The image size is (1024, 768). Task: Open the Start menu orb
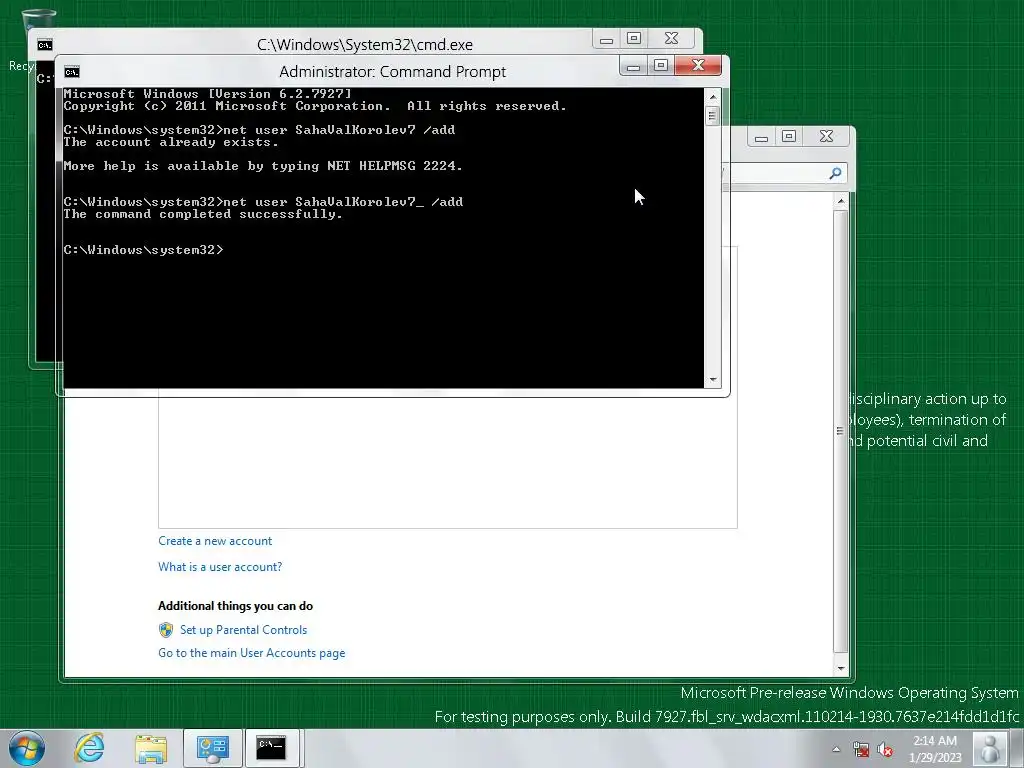click(27, 748)
